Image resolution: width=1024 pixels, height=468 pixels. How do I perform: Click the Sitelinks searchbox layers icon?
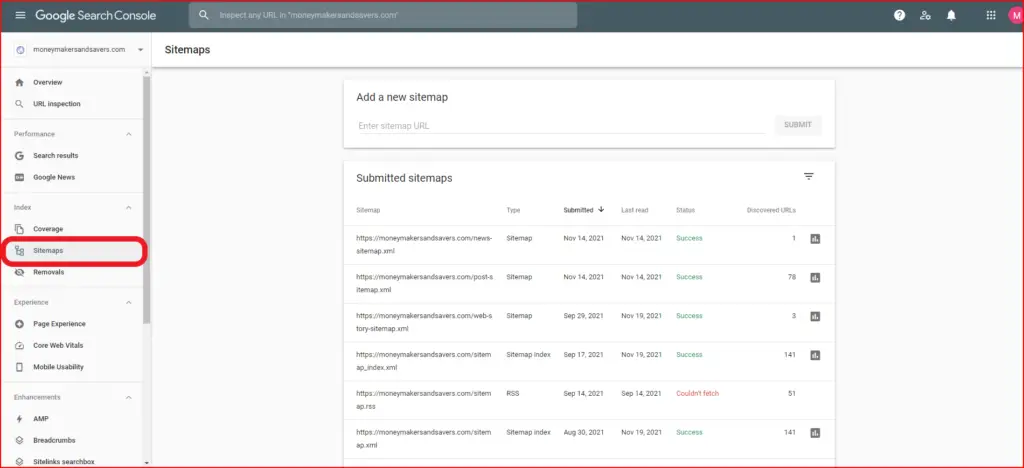pos(20,461)
